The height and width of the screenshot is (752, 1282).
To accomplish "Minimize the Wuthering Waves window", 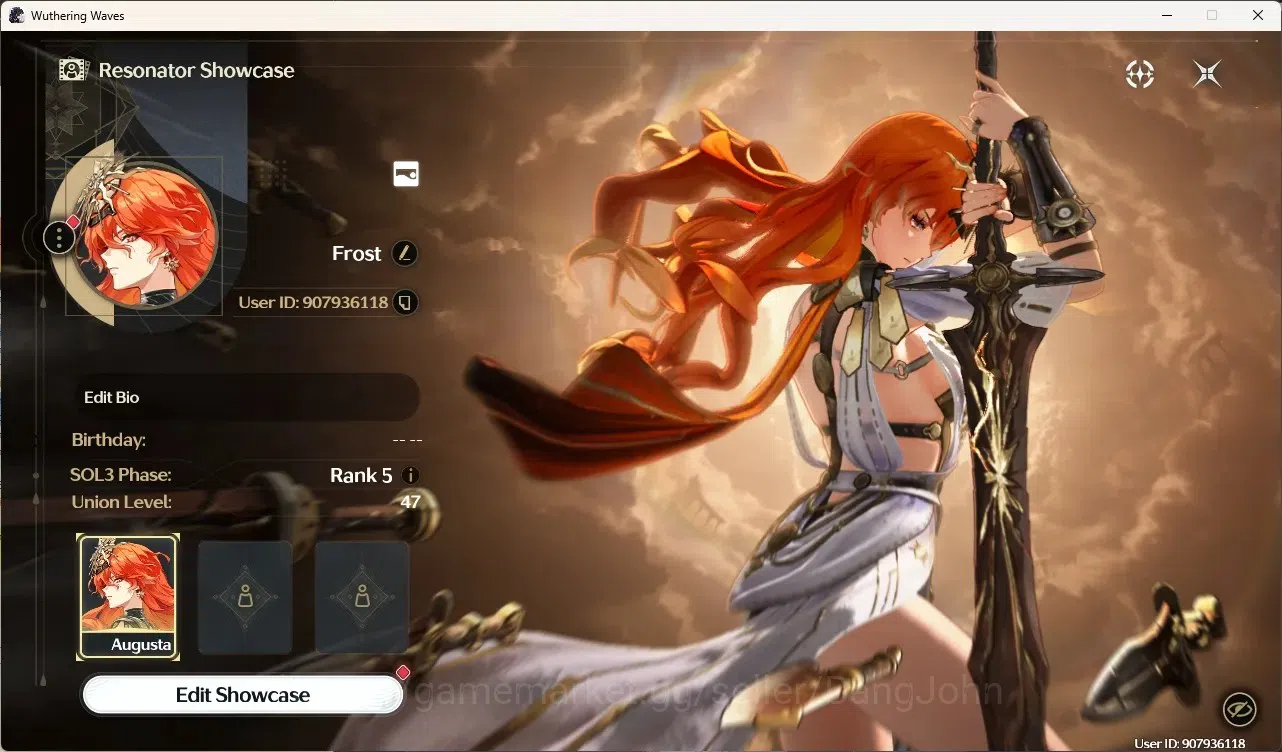I will (1166, 15).
